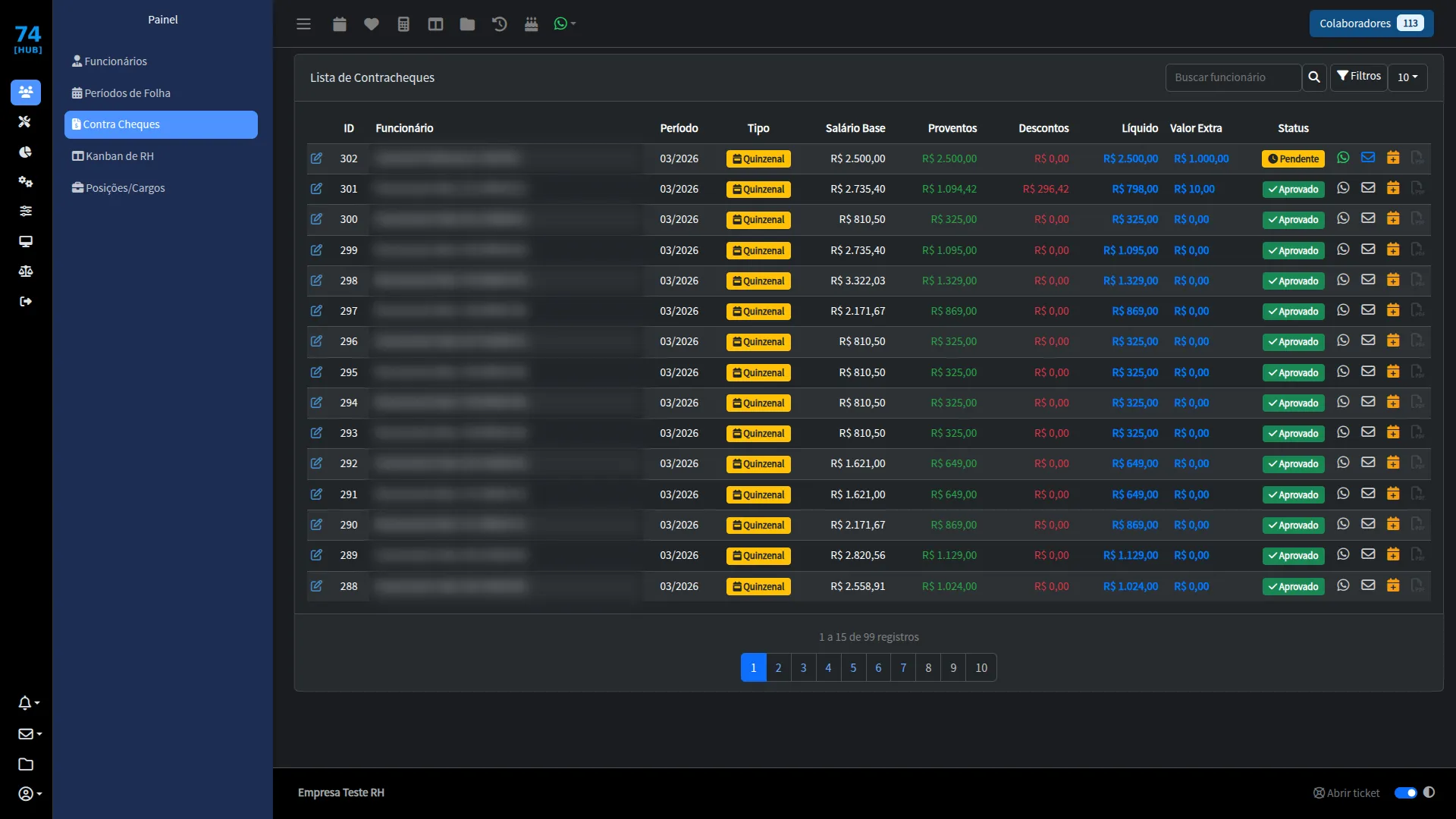Open the pie chart icon in left rail

25,152
